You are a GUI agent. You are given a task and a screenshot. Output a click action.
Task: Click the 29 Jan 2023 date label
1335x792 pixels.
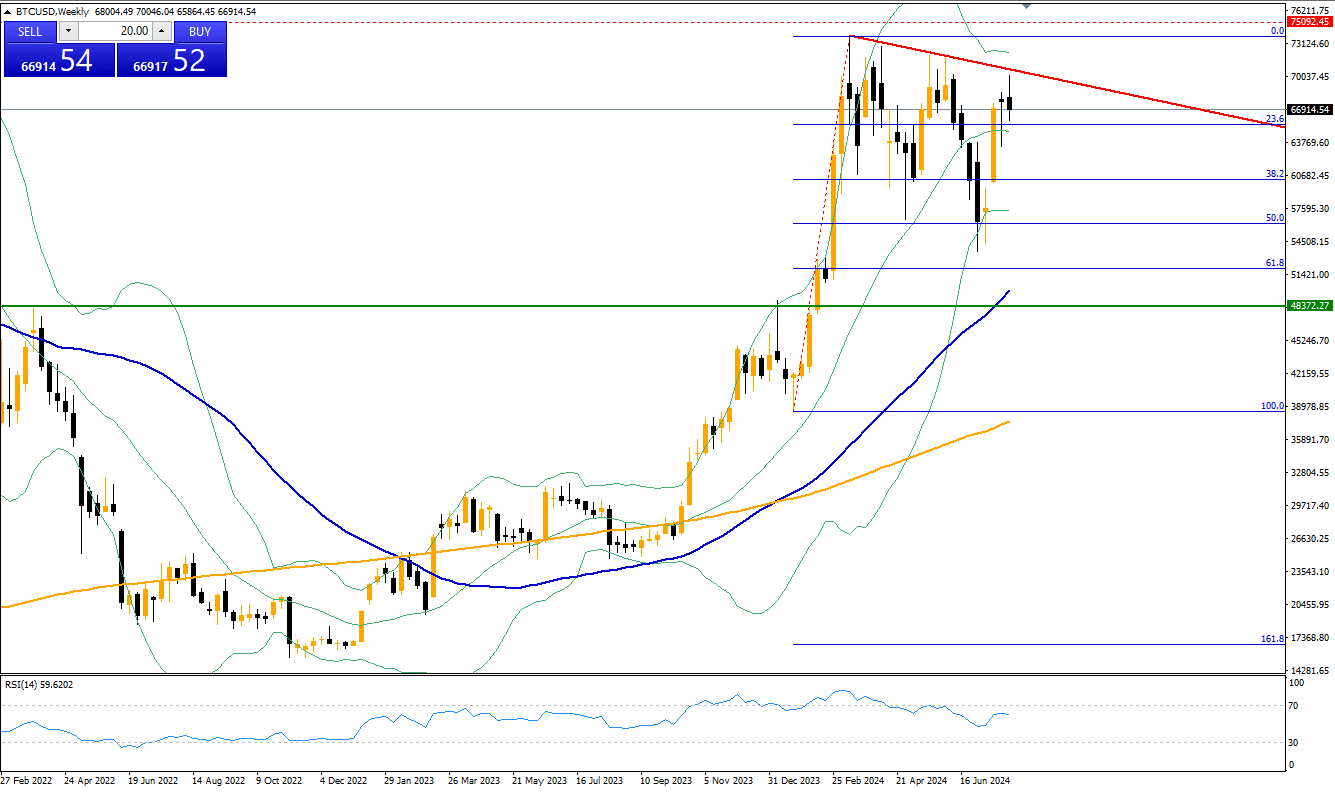(x=407, y=779)
